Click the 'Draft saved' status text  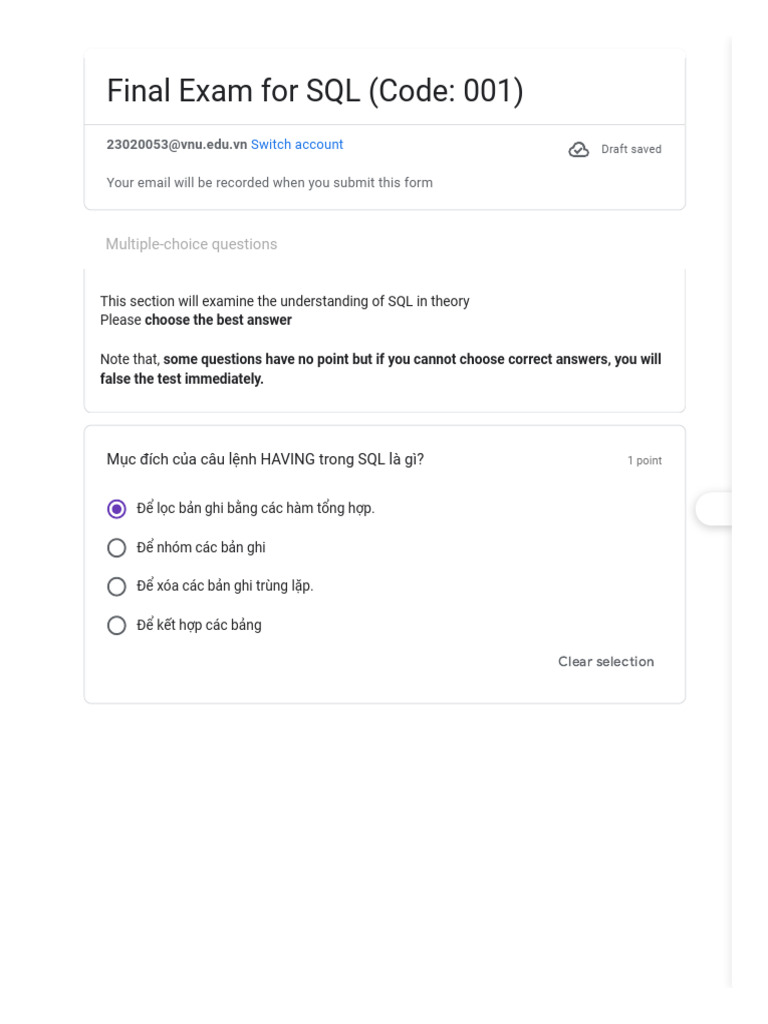631,150
